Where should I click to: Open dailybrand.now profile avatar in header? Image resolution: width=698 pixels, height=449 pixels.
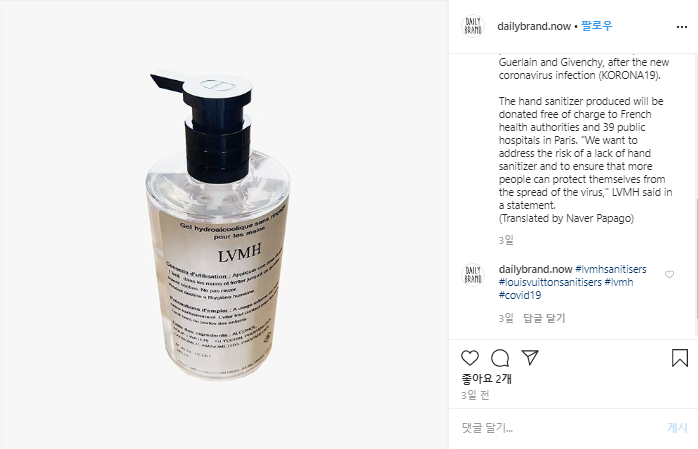[x=473, y=26]
